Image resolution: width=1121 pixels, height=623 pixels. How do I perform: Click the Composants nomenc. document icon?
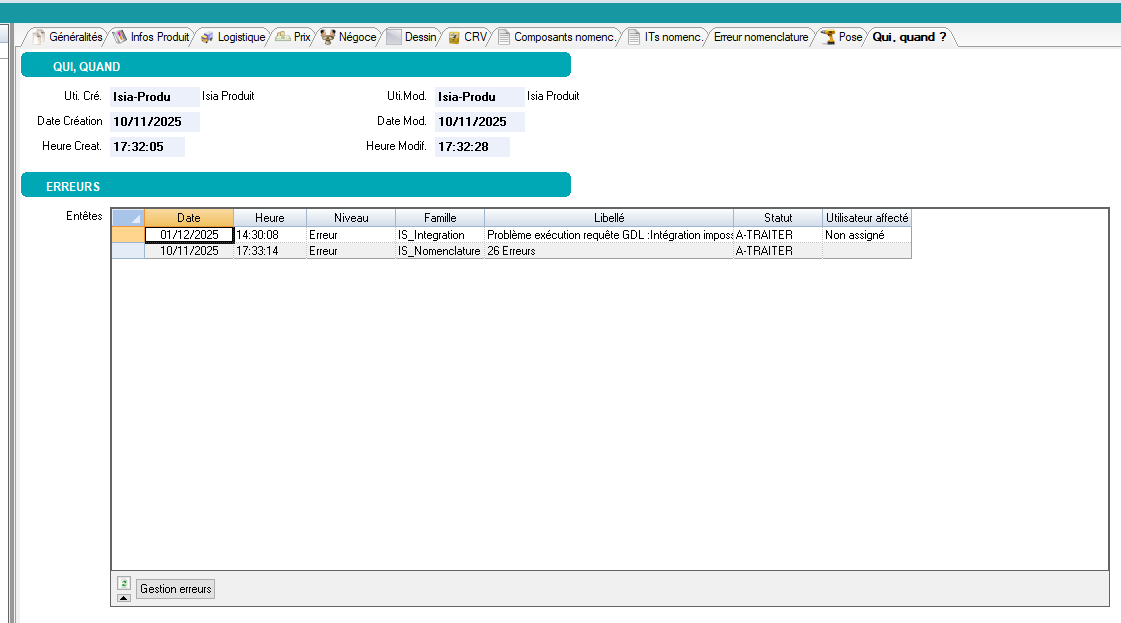point(504,37)
